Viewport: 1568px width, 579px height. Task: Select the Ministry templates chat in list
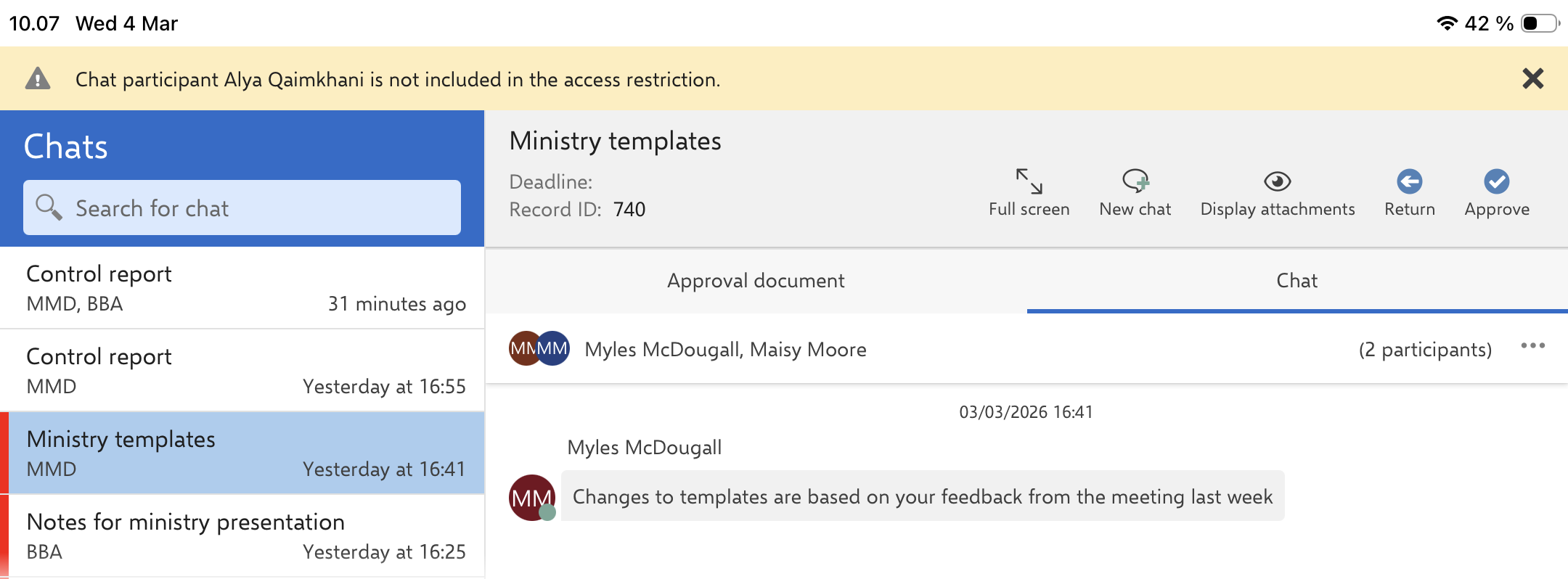(x=242, y=453)
